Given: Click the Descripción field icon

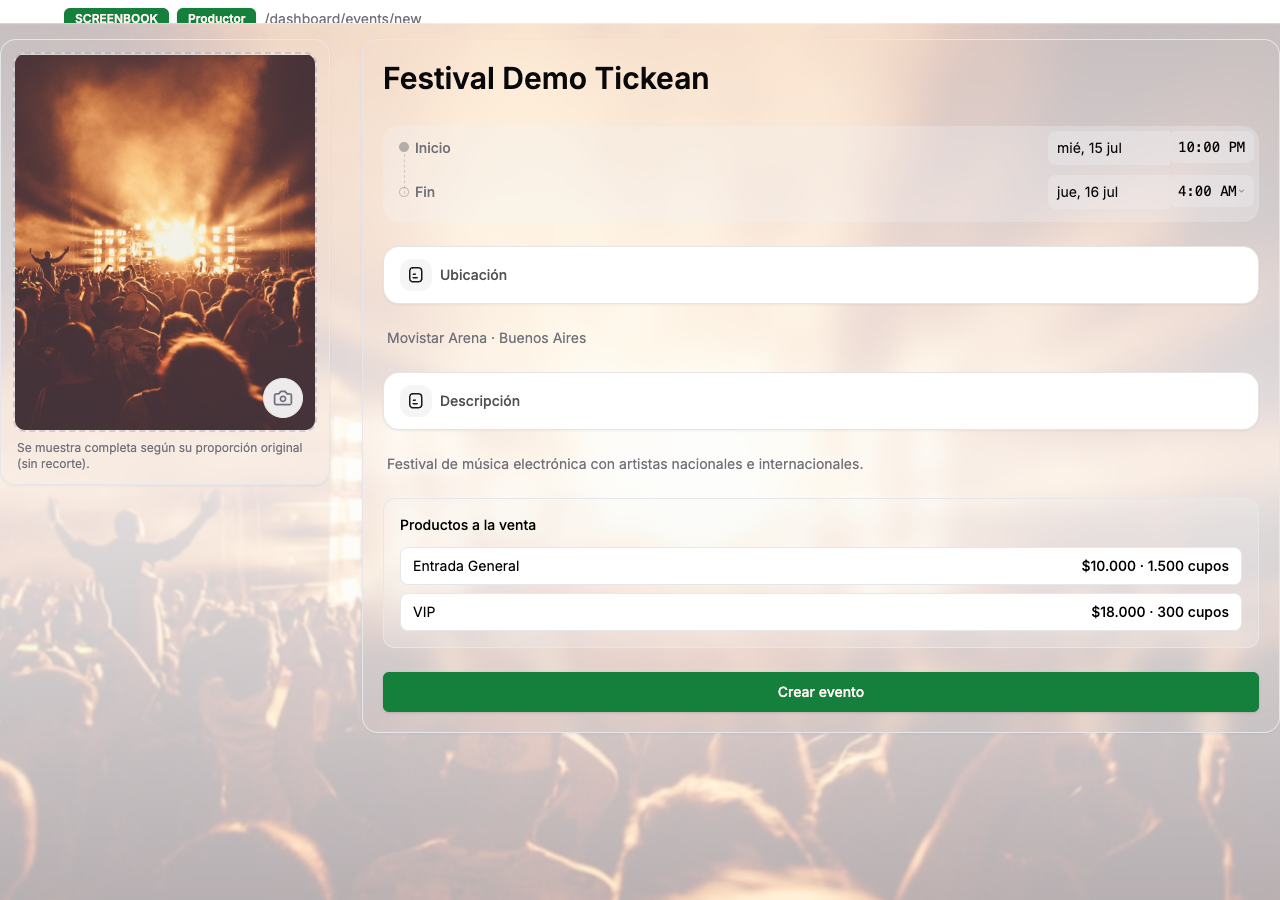Looking at the screenshot, I should click(416, 401).
